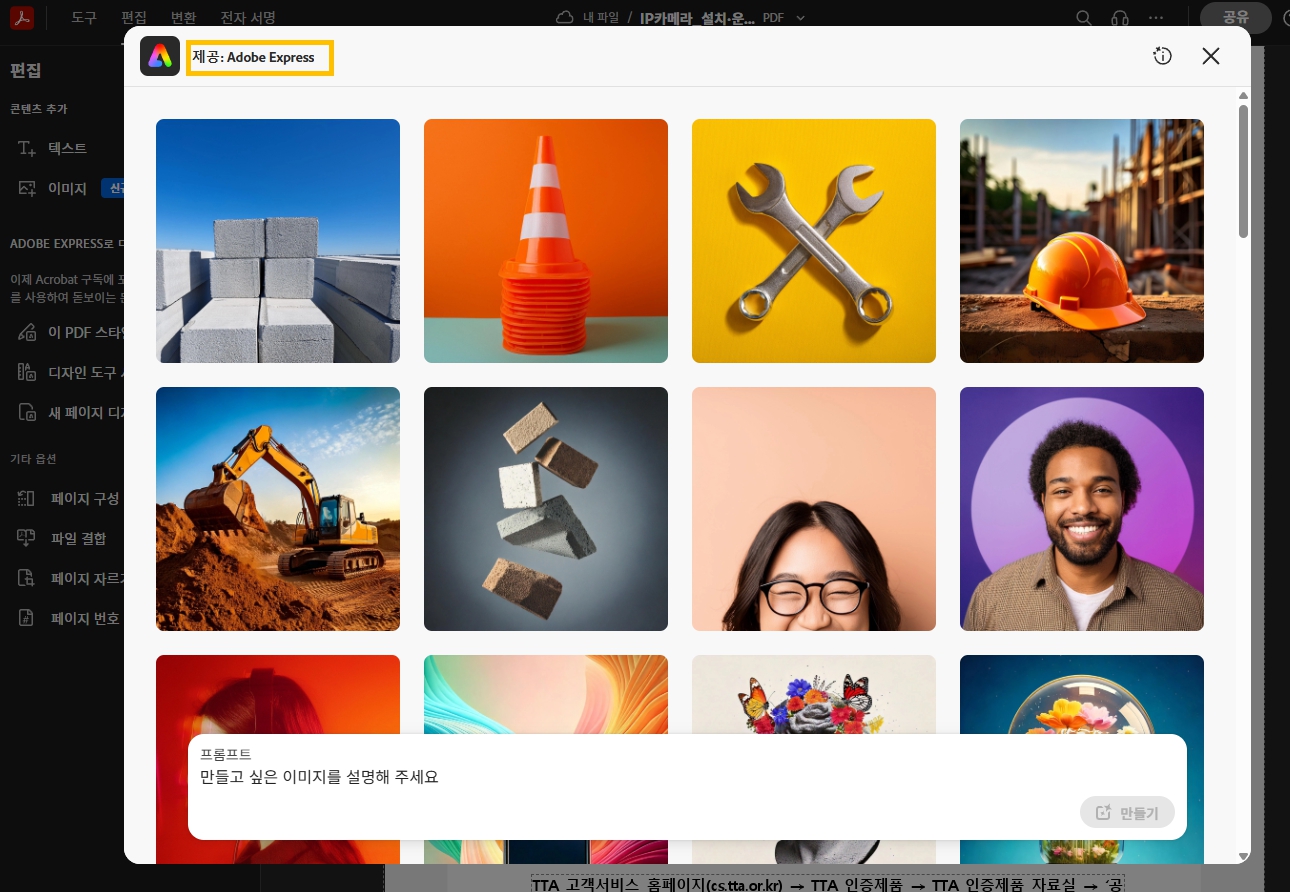Select the floating bricks thumbnail
1290x892 pixels.
click(546, 509)
